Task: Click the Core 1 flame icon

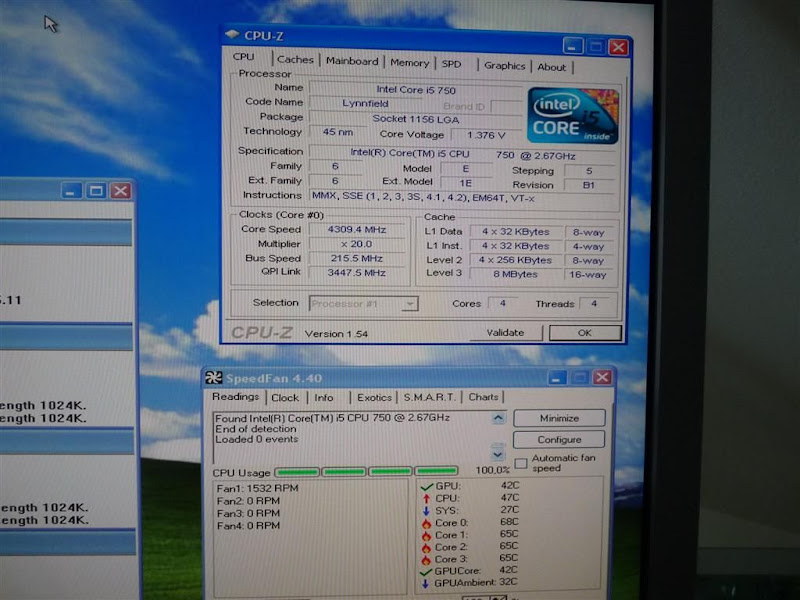Action: tap(427, 536)
